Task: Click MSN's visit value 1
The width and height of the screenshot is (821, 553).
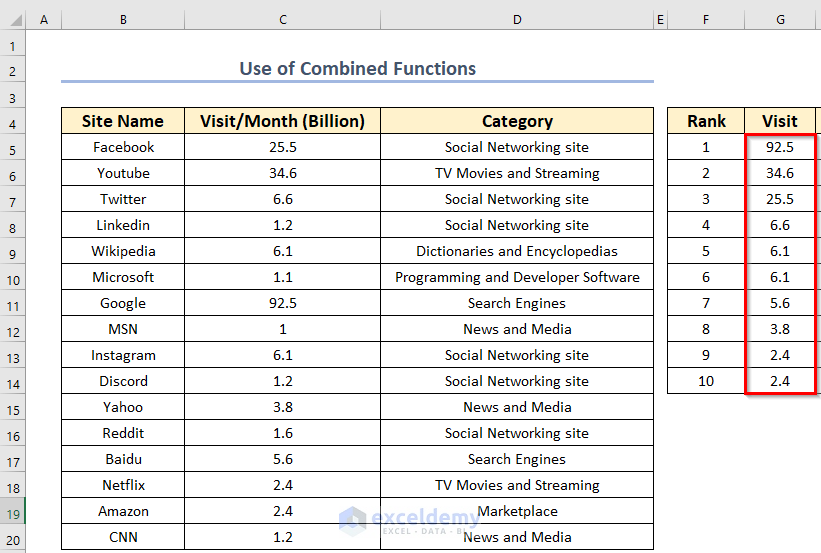Action: click(283, 329)
